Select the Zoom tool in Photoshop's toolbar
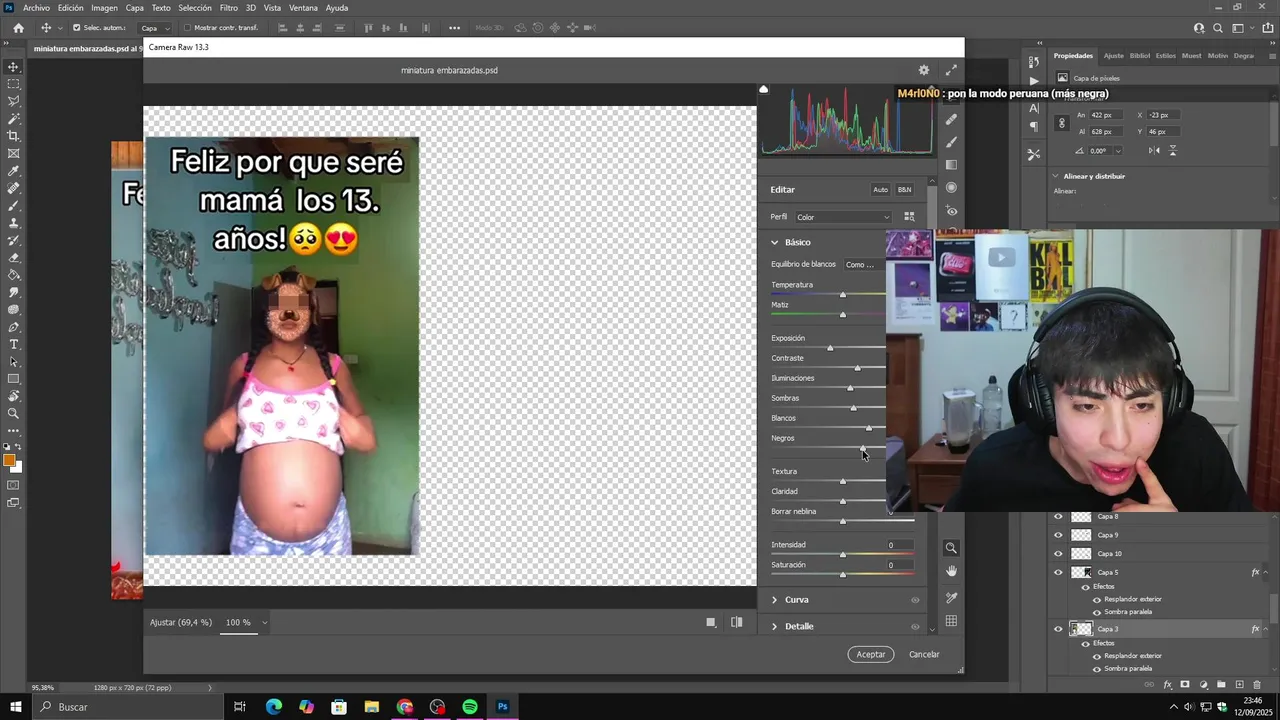1280x720 pixels. 13,413
